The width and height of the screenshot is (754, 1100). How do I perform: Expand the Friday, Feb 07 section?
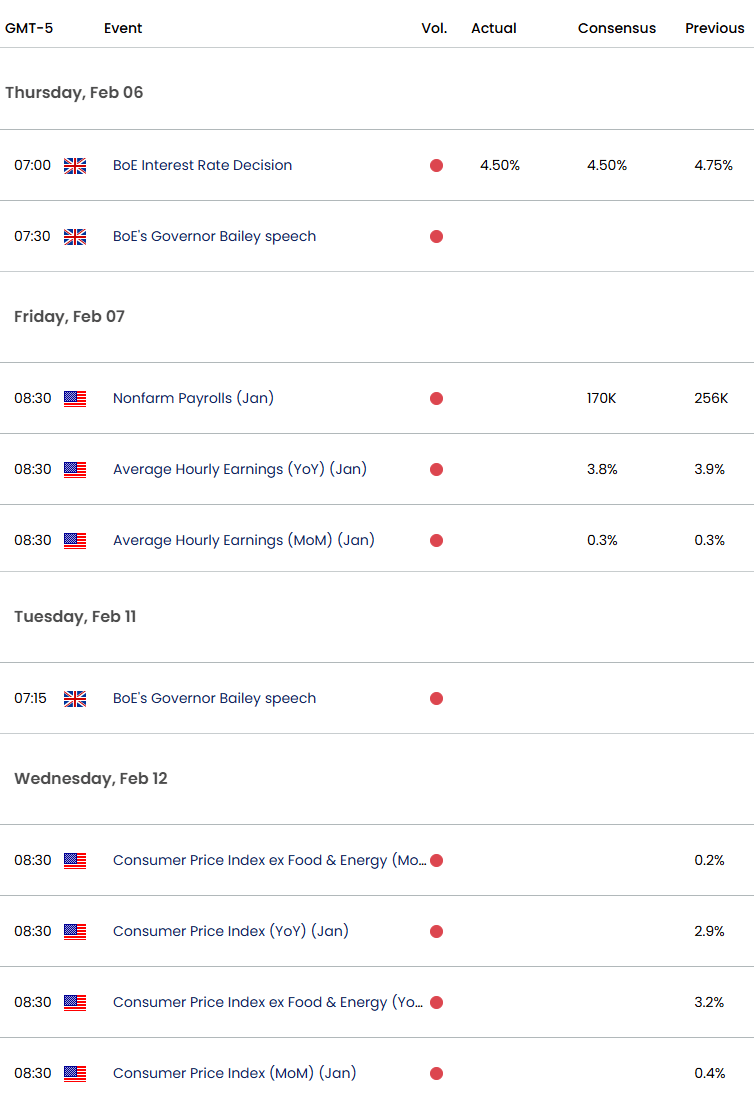click(x=68, y=316)
